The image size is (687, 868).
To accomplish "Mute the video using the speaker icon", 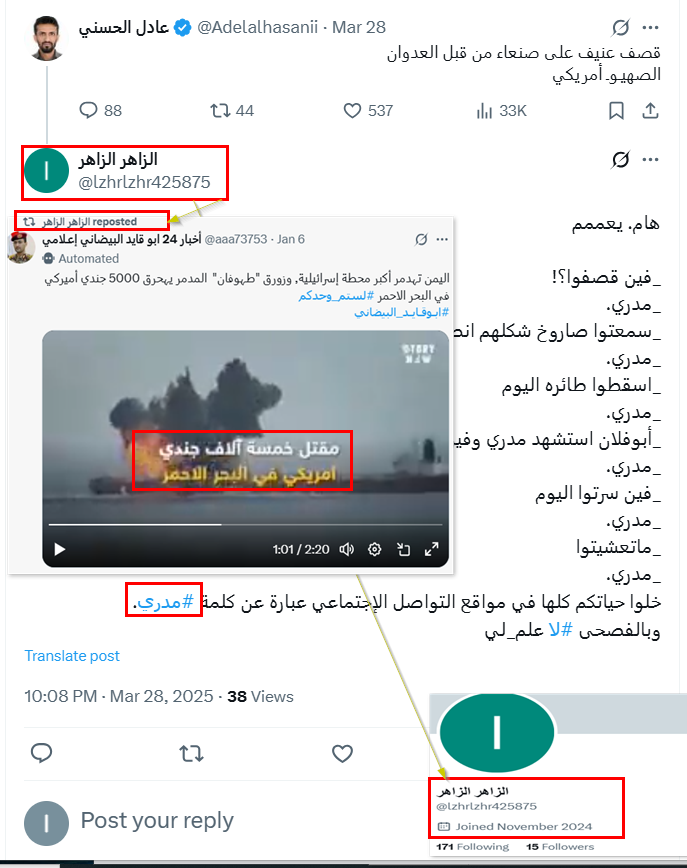I will click(x=347, y=549).
